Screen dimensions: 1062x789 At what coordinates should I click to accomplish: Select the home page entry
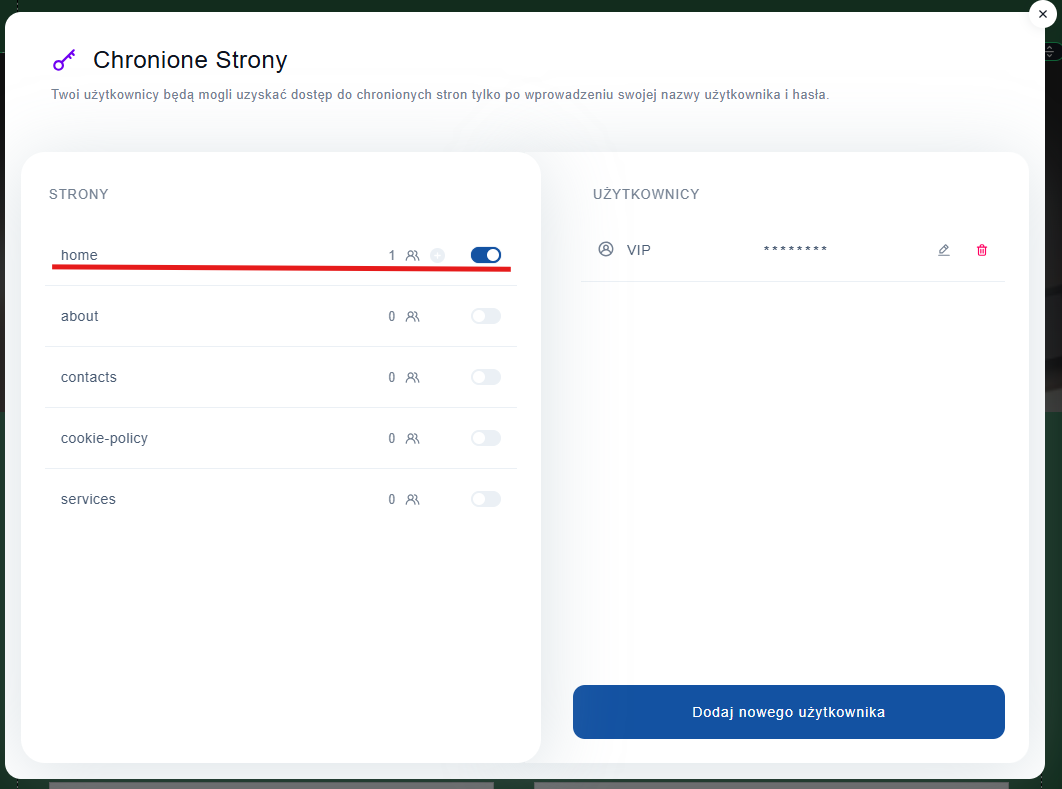79,255
